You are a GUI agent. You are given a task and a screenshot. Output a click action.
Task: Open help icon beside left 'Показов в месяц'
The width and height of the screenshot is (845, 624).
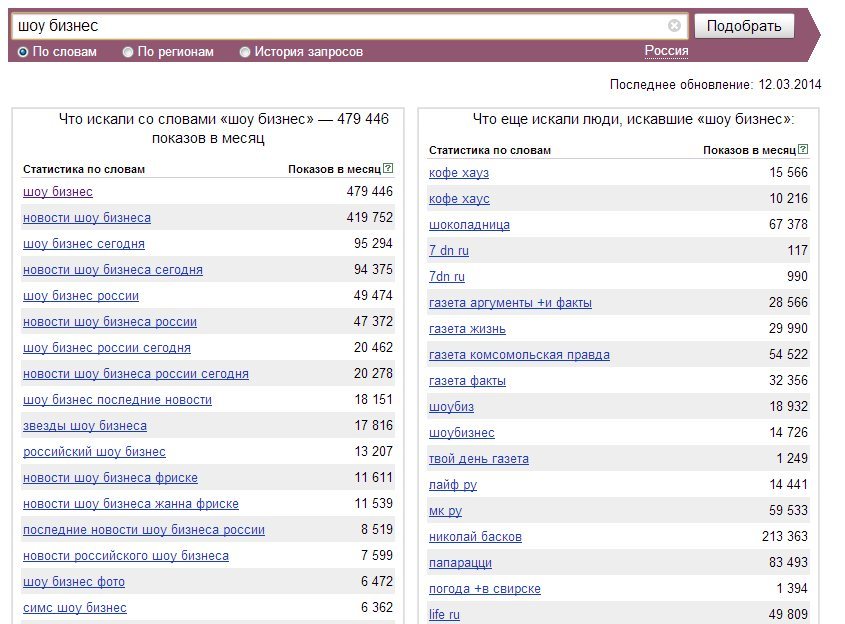(388, 168)
